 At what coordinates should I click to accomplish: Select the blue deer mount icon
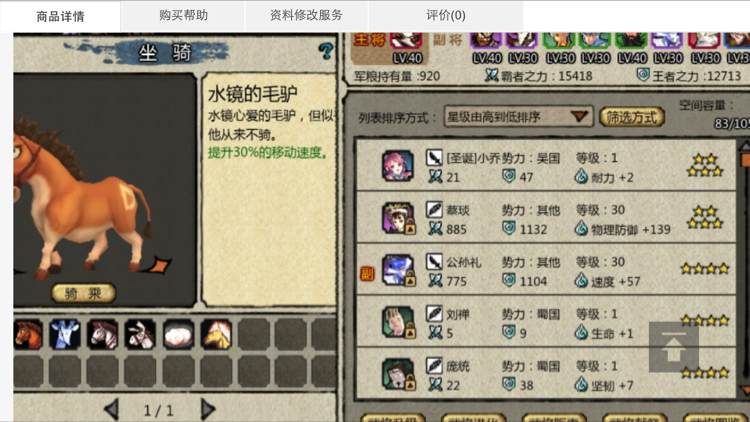[65, 334]
